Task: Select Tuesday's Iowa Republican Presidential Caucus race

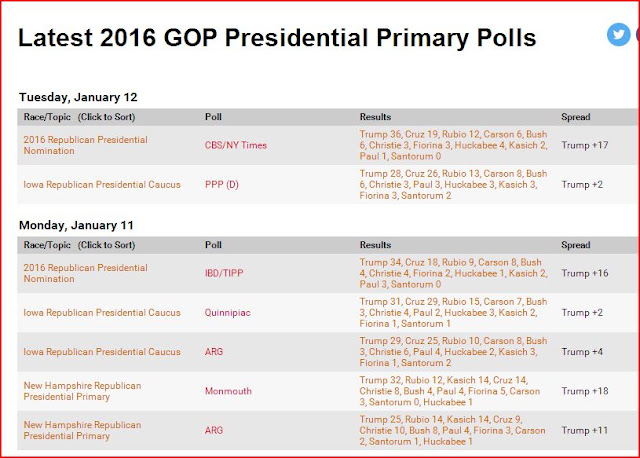Action: click(x=102, y=185)
